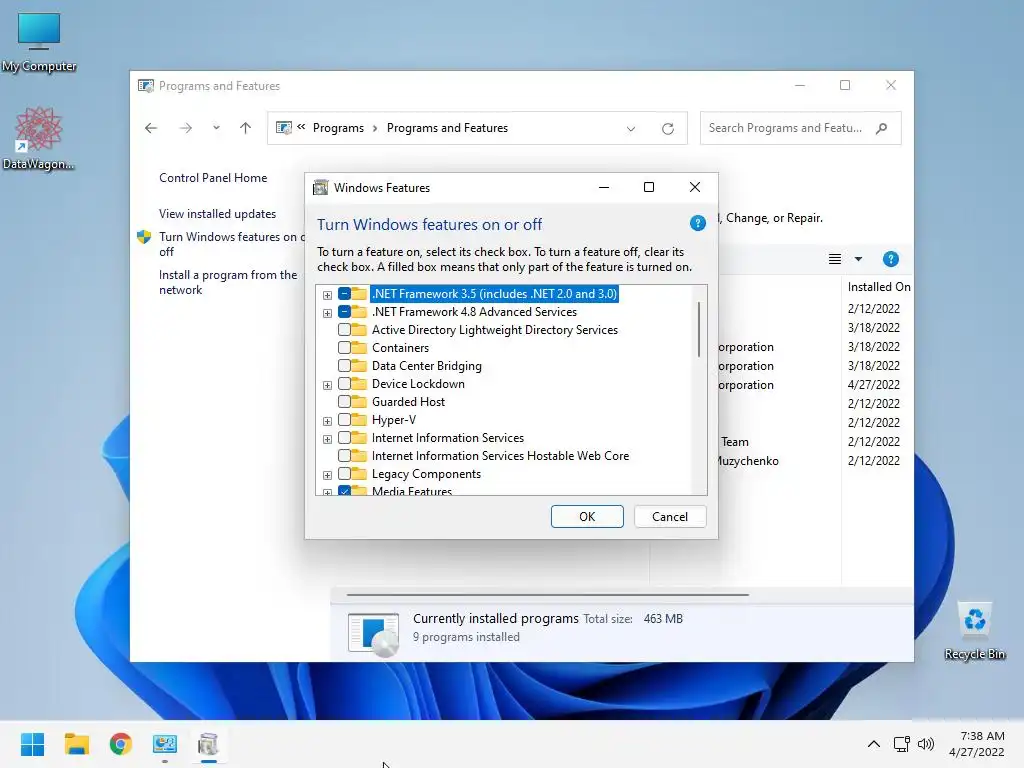Open View installed updates link
Viewport: 1024px width, 768px height.
tap(217, 214)
